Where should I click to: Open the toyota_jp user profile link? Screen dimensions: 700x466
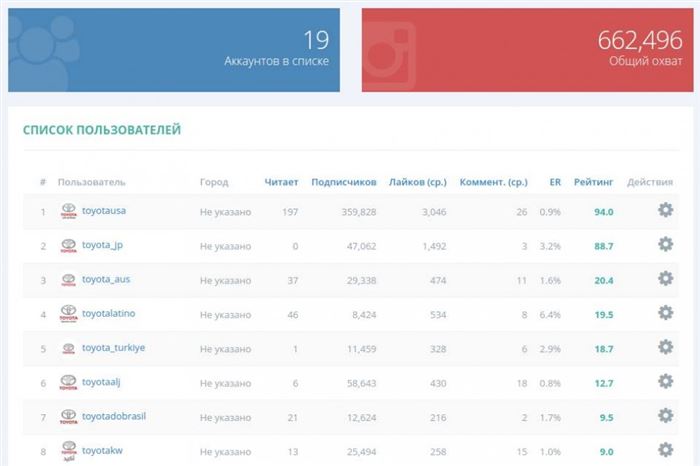pos(102,245)
